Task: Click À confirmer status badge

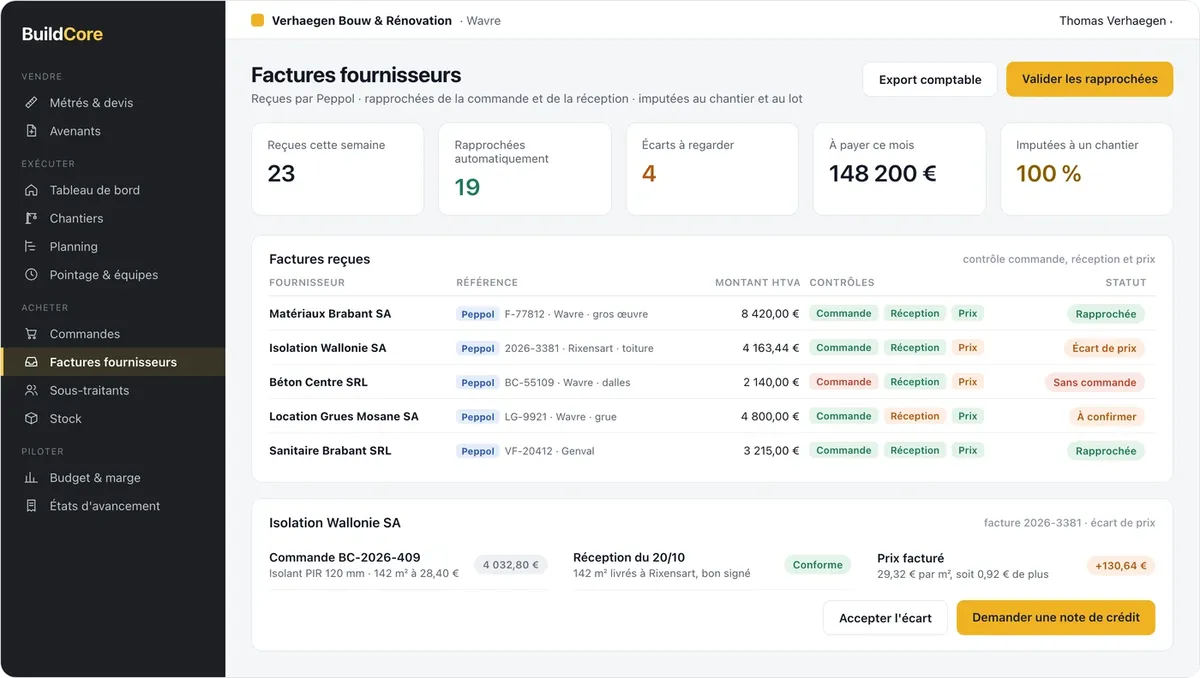Action: click(x=1107, y=416)
